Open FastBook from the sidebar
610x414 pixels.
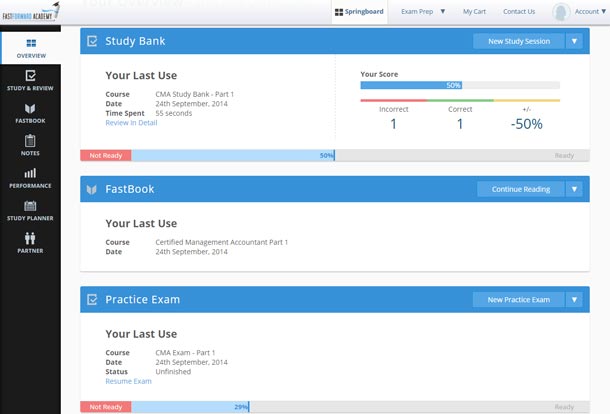pos(30,113)
